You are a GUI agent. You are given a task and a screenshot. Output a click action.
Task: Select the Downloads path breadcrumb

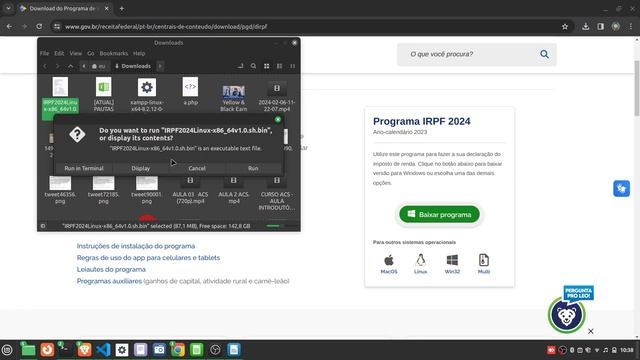tap(133, 66)
